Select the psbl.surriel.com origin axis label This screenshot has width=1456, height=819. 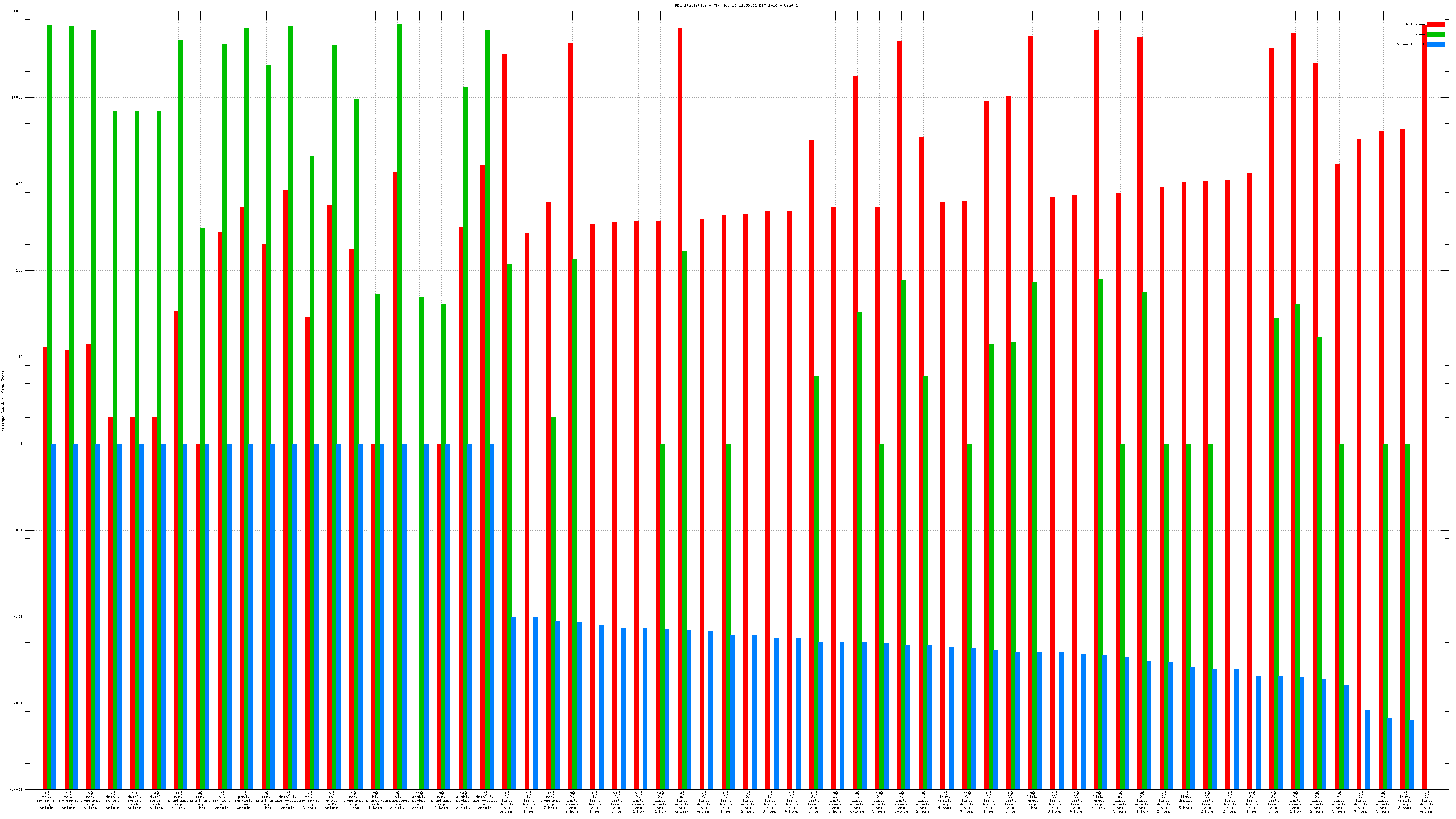coord(243,800)
